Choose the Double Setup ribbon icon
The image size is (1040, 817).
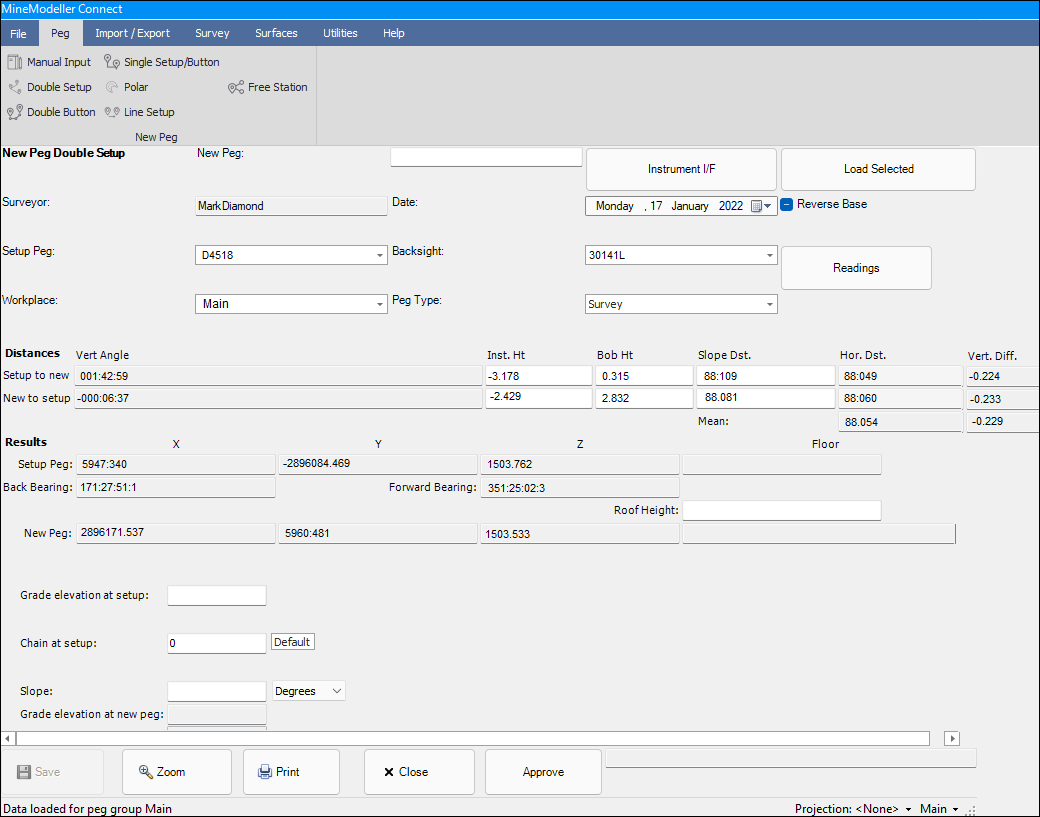[x=49, y=87]
